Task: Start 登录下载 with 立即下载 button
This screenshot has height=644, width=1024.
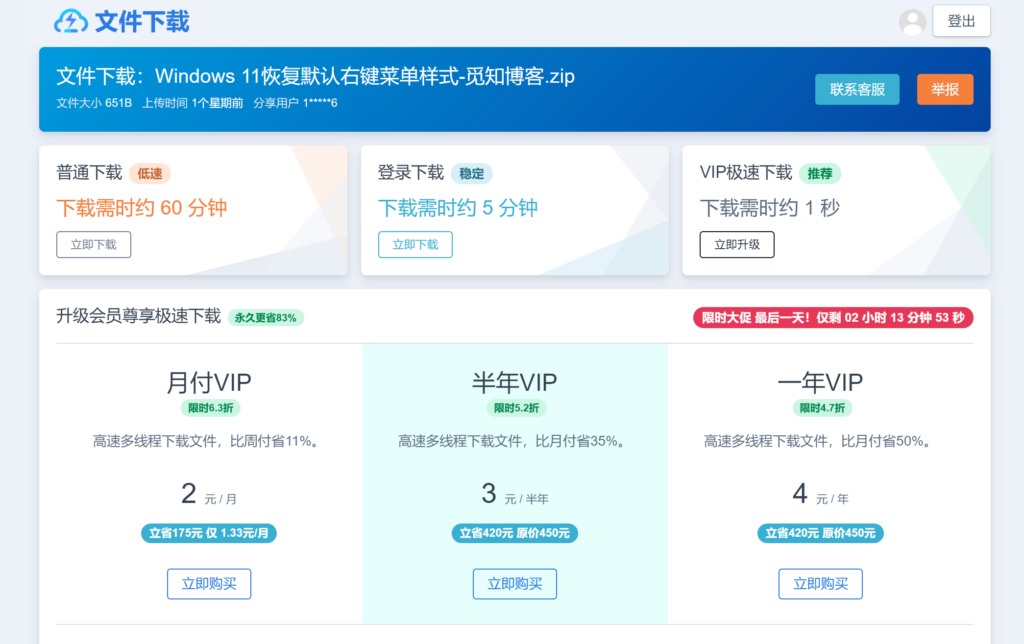Action: tap(415, 245)
